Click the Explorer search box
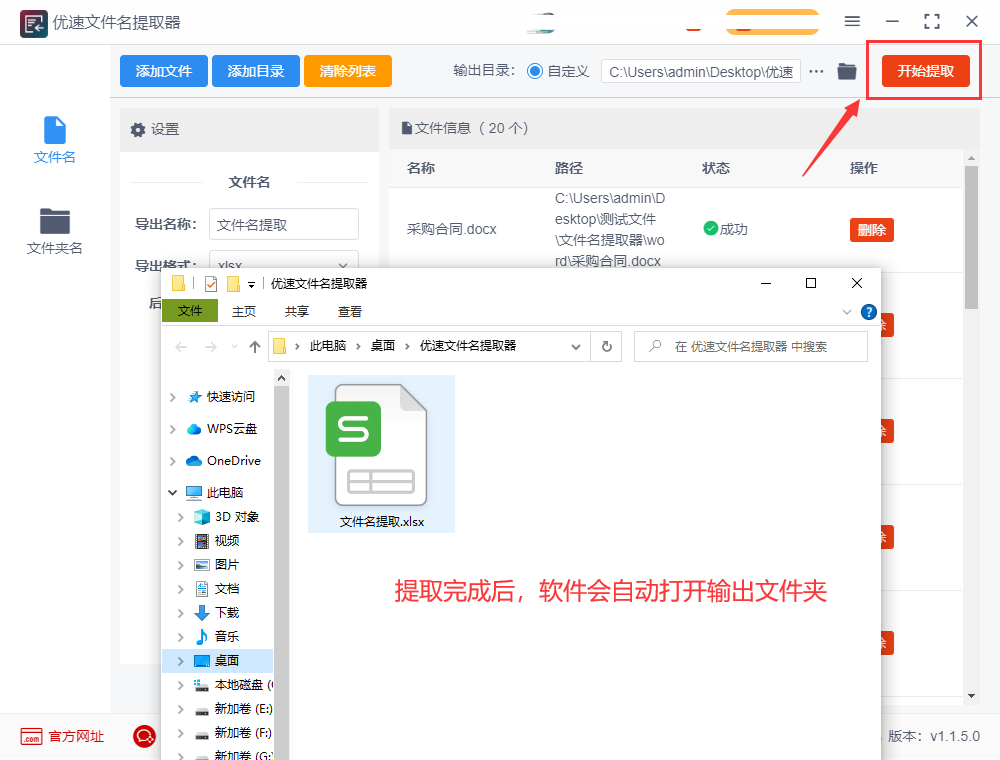This screenshot has height=760, width=1000. (x=751, y=346)
